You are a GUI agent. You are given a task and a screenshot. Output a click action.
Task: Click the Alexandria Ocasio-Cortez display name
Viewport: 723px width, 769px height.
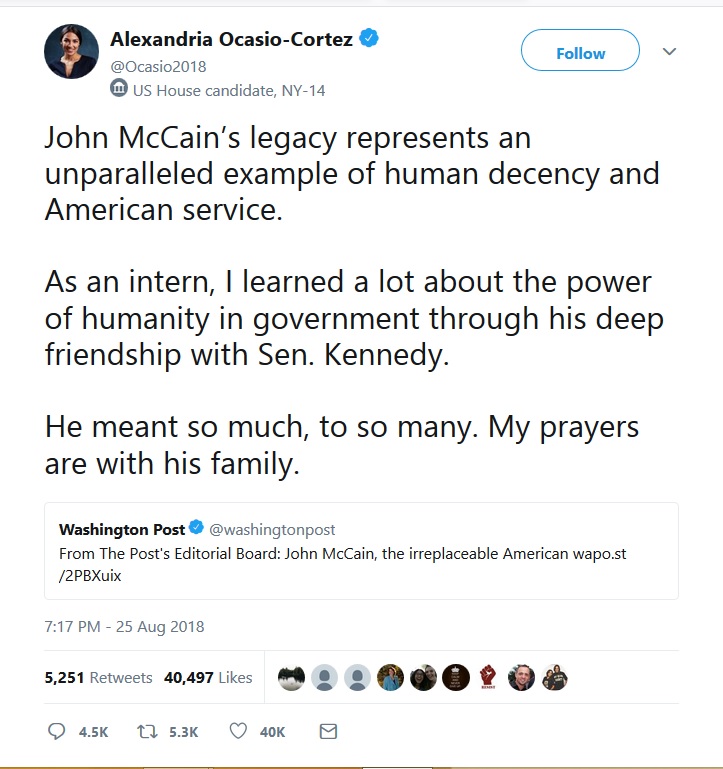tap(232, 39)
